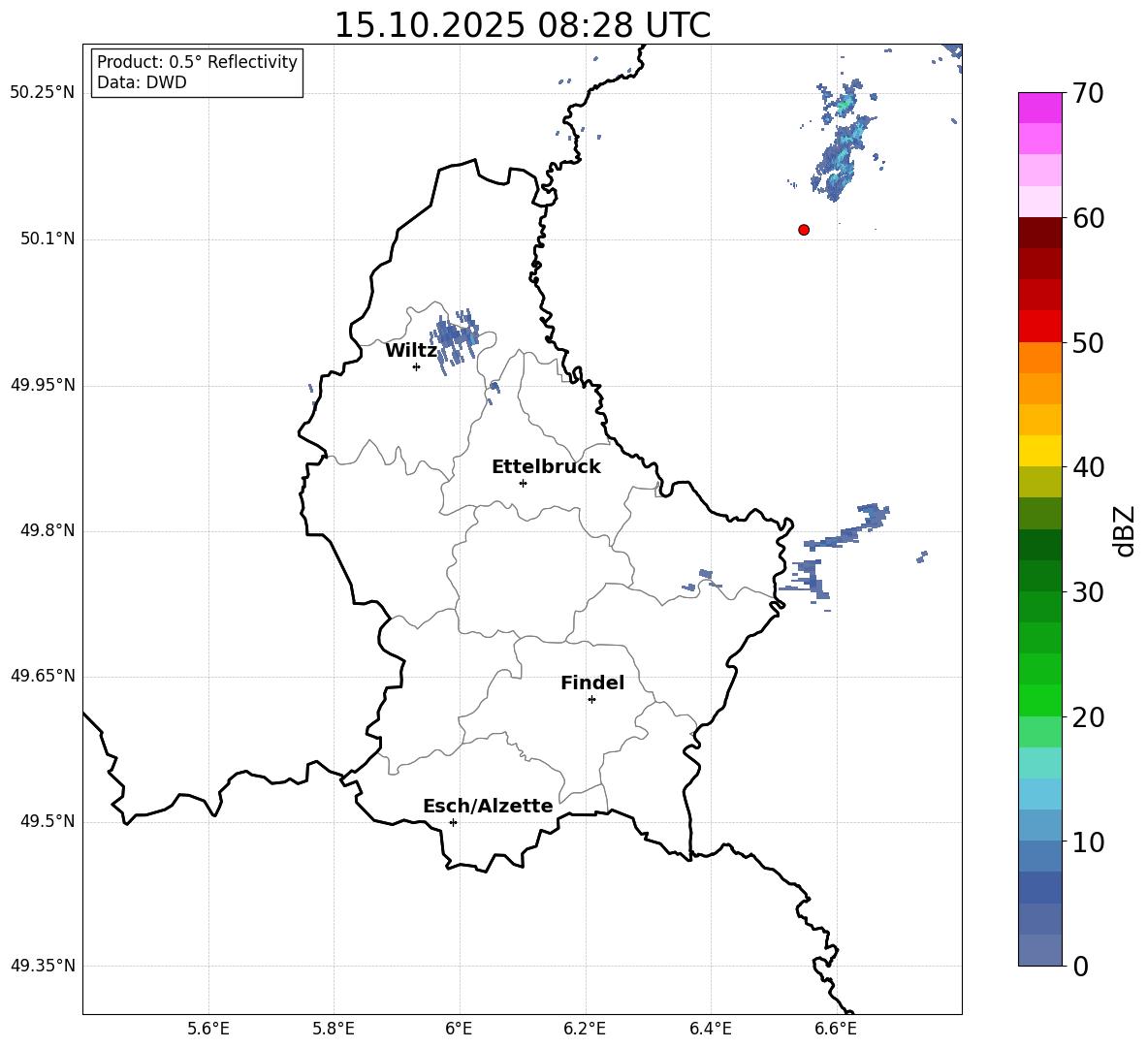1148x1048 pixels.
Task: Click the Esch/Alzette station cross marker
Action: click(453, 822)
